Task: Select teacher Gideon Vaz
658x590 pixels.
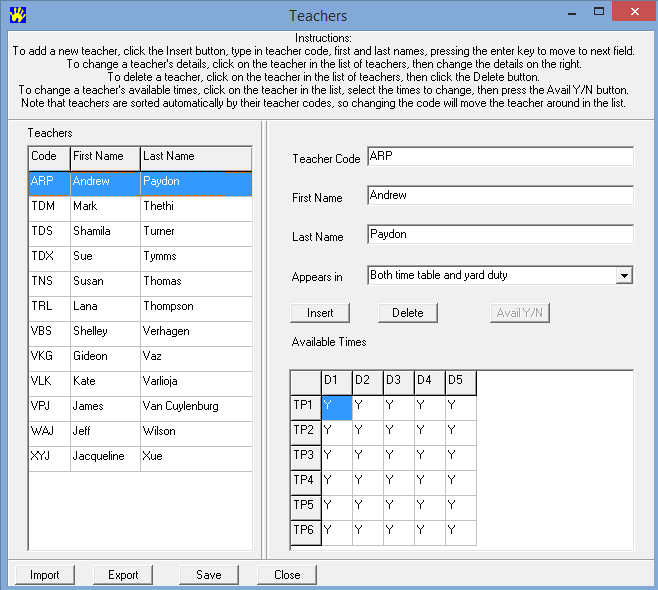Action: click(140, 358)
